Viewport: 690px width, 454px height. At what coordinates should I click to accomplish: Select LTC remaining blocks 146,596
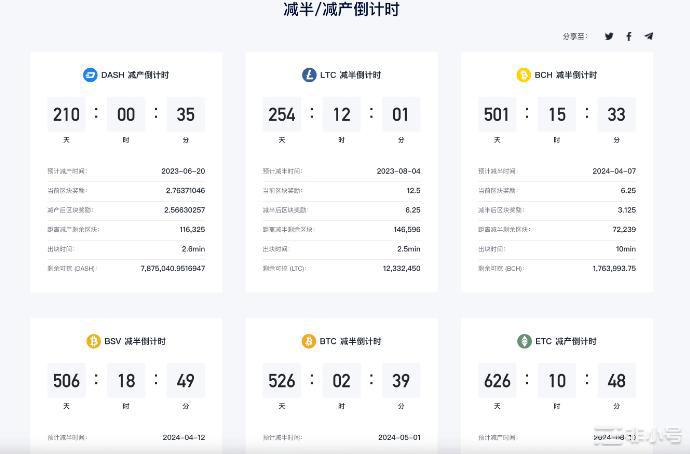click(407, 229)
